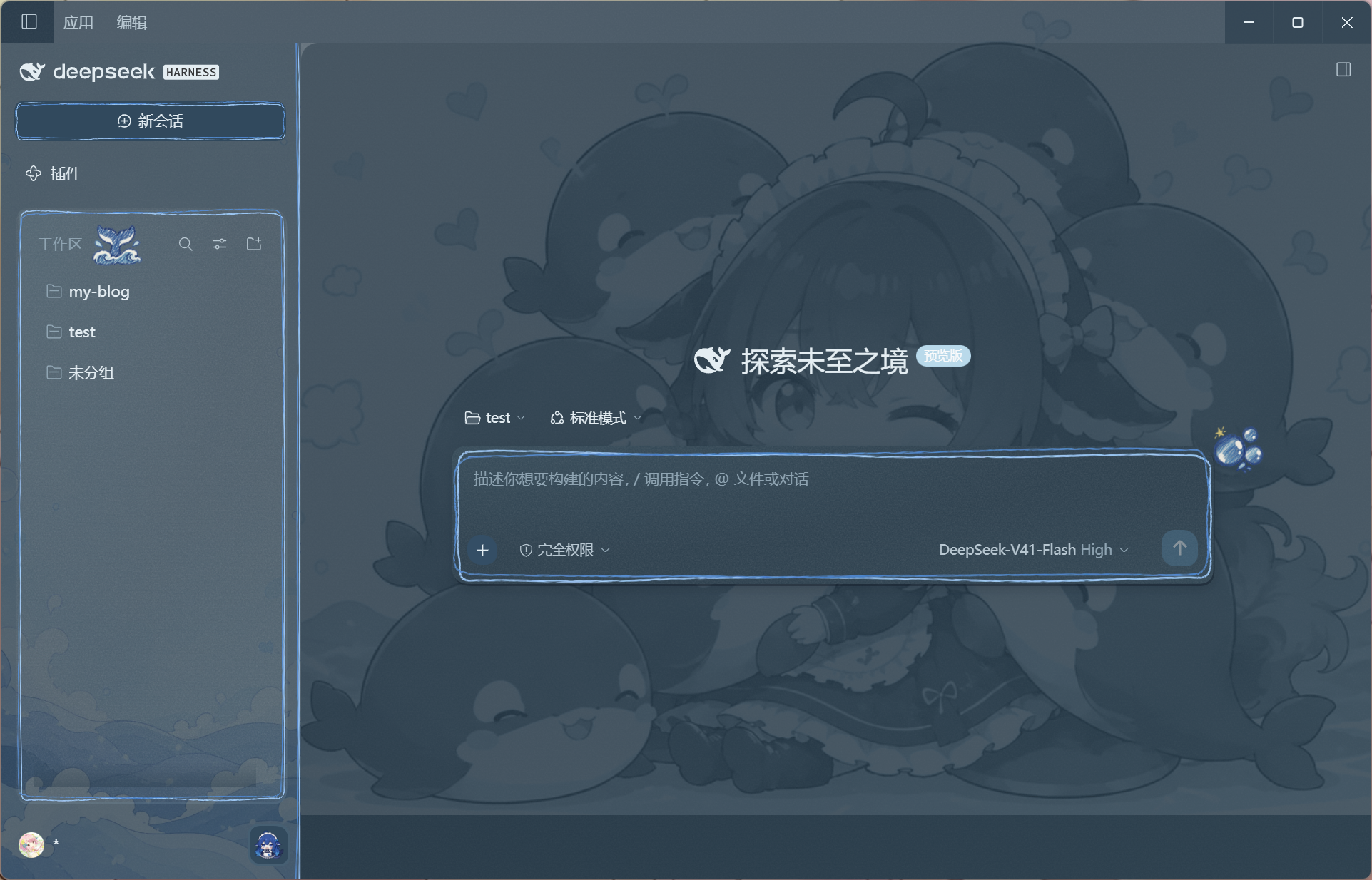Screen dimensions: 1372x880
Task: Start a new chat with 新会话
Action: [x=151, y=121]
